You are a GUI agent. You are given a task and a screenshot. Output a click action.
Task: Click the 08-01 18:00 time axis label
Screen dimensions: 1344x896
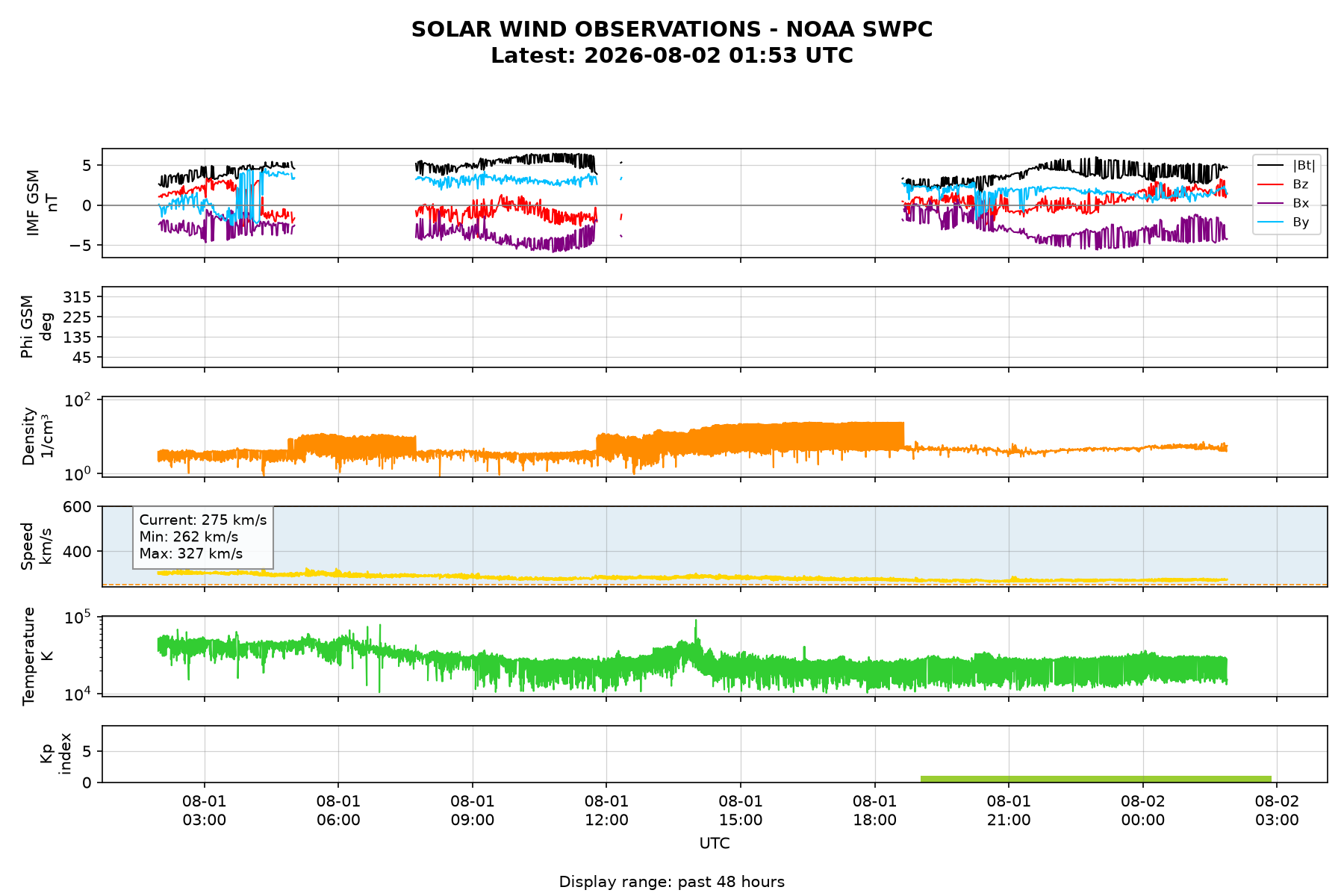click(x=874, y=811)
